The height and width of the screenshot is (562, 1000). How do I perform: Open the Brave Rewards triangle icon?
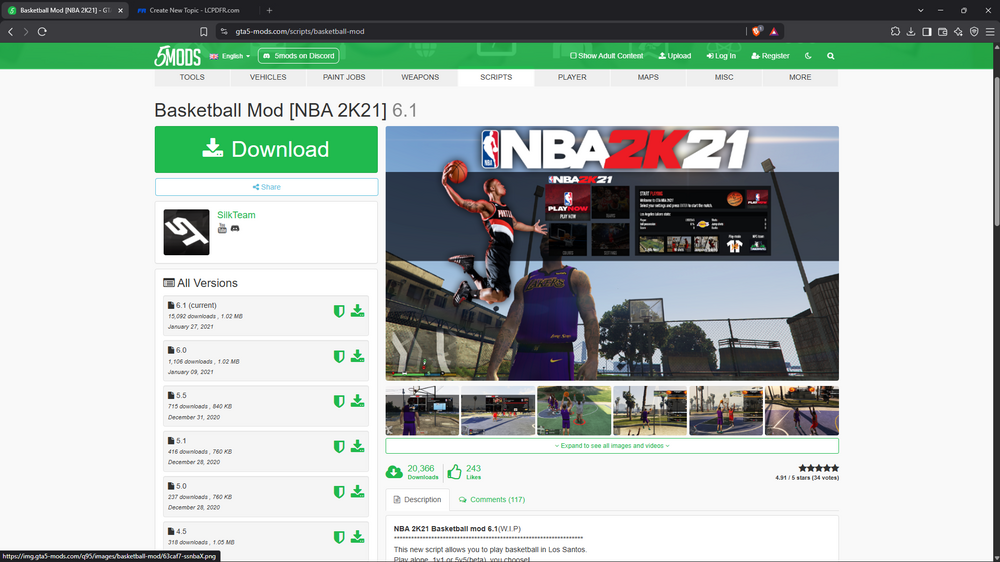[774, 31]
